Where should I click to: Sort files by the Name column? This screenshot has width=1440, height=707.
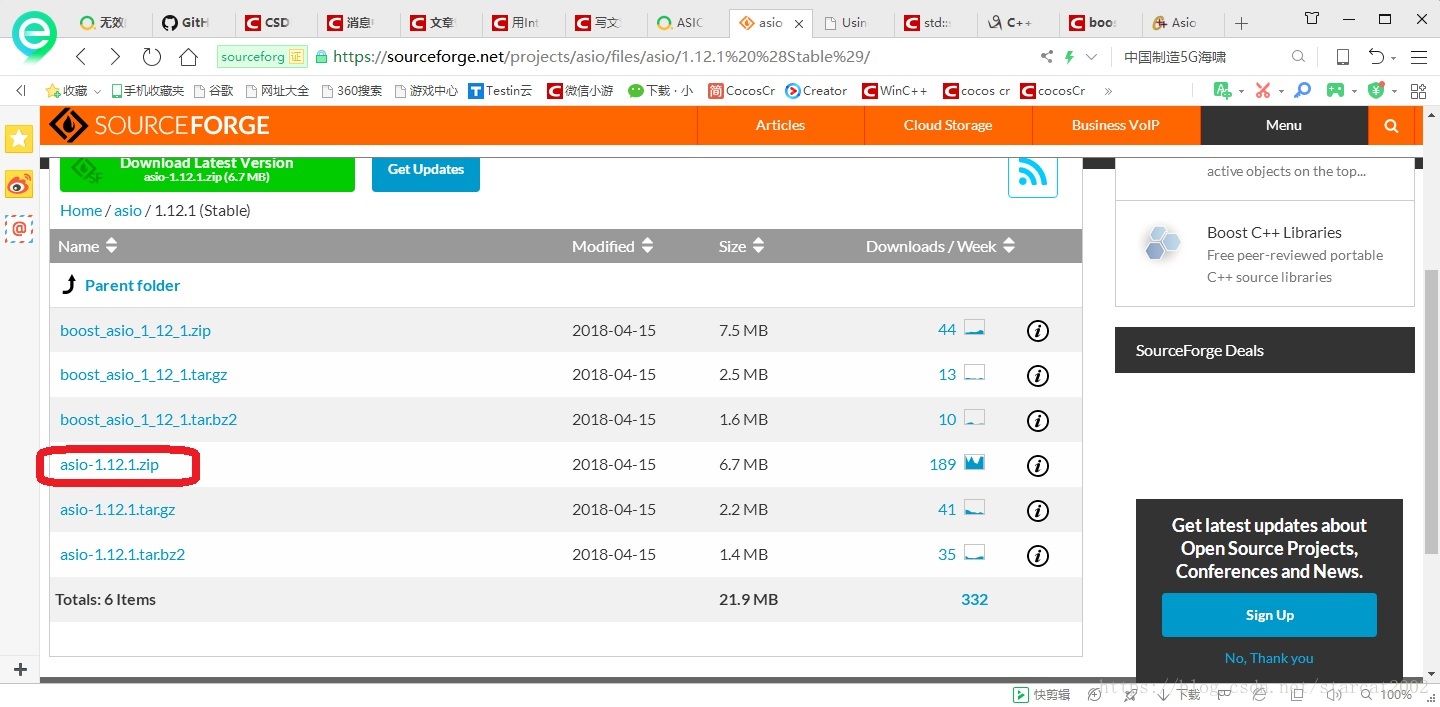pos(87,246)
